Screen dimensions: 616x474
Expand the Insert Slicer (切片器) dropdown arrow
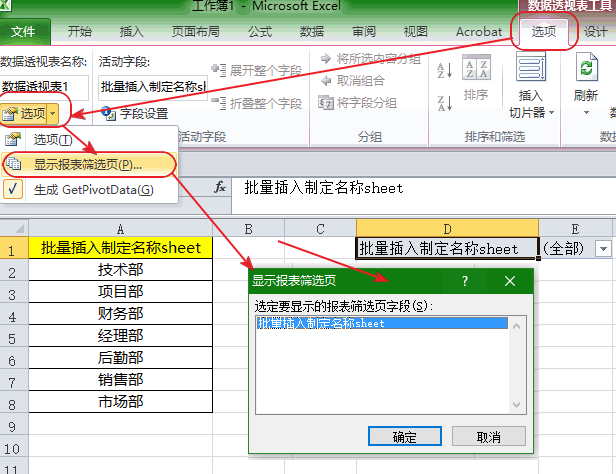550,113
